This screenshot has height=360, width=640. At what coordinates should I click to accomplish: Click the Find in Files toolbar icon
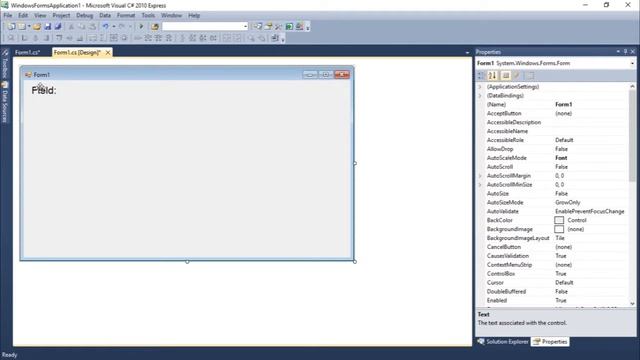155,27
